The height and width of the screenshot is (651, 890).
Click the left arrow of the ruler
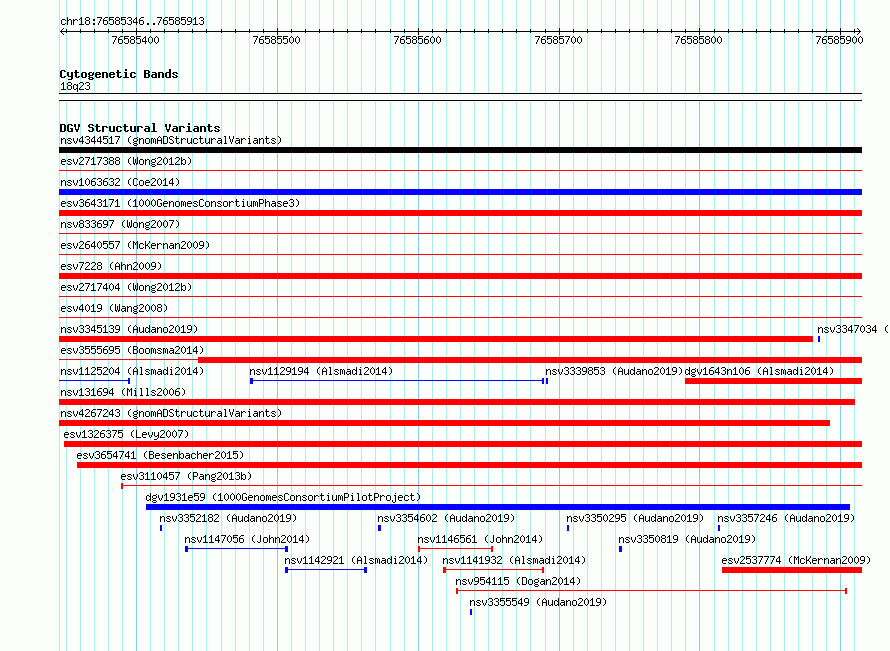62,31
